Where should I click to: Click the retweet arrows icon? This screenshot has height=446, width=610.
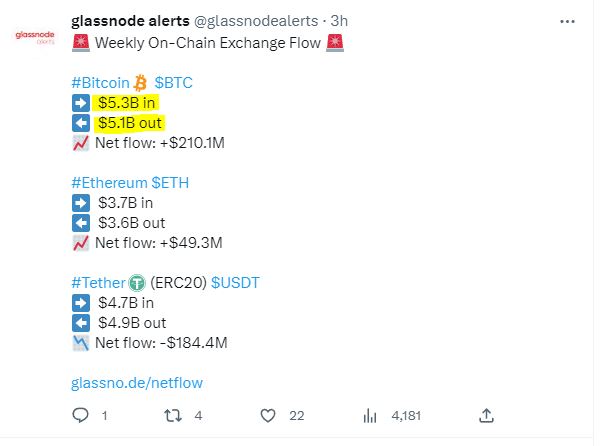pos(173,415)
